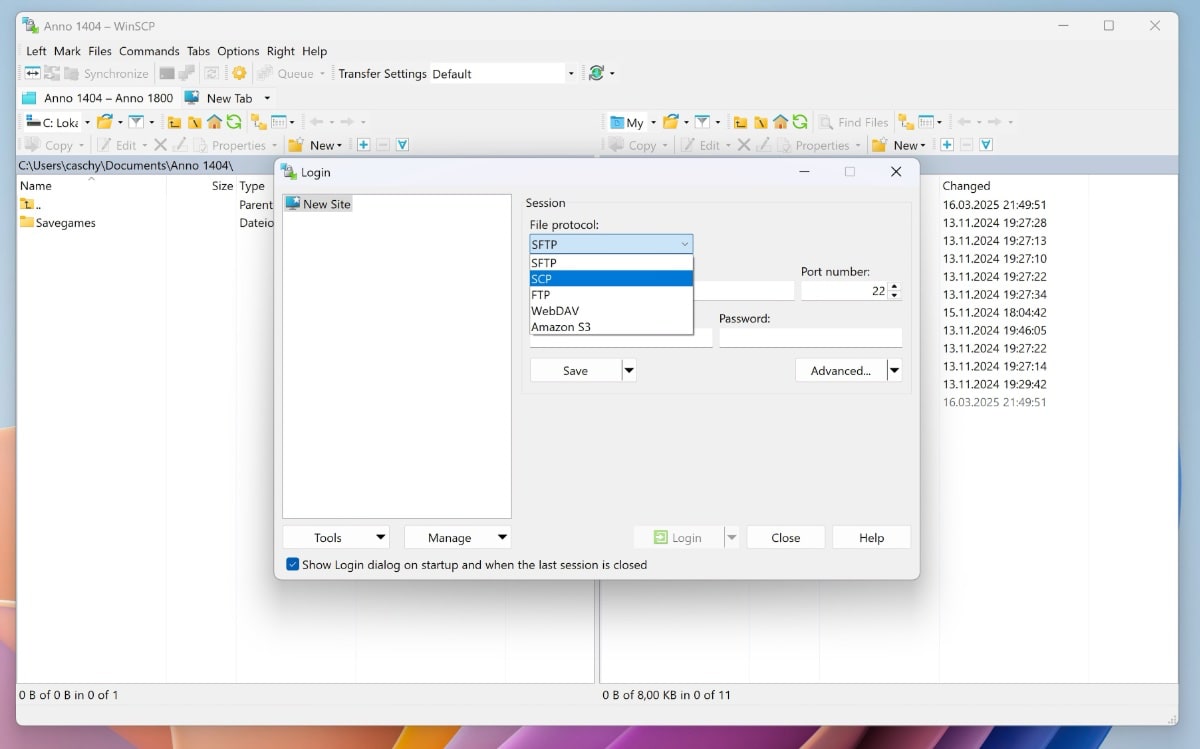This screenshot has height=749, width=1200.
Task: Refresh the left panel directory listing
Action: pos(234,122)
